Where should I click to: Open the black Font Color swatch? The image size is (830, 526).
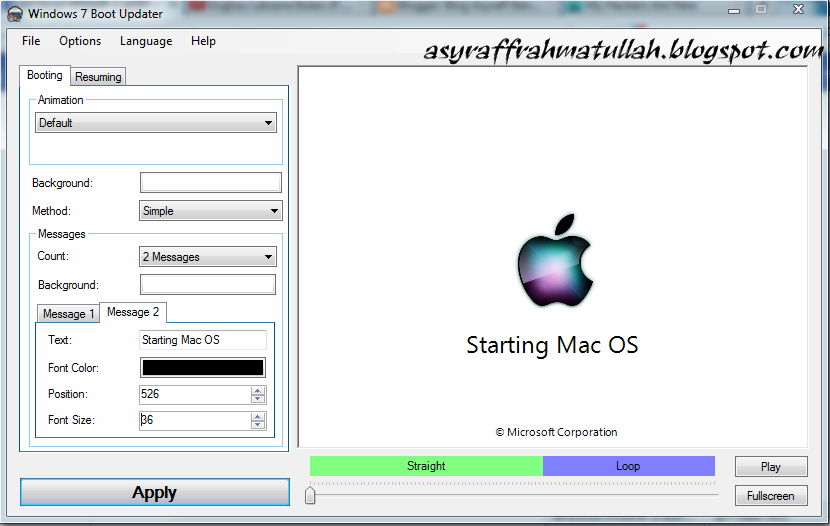[x=203, y=368]
